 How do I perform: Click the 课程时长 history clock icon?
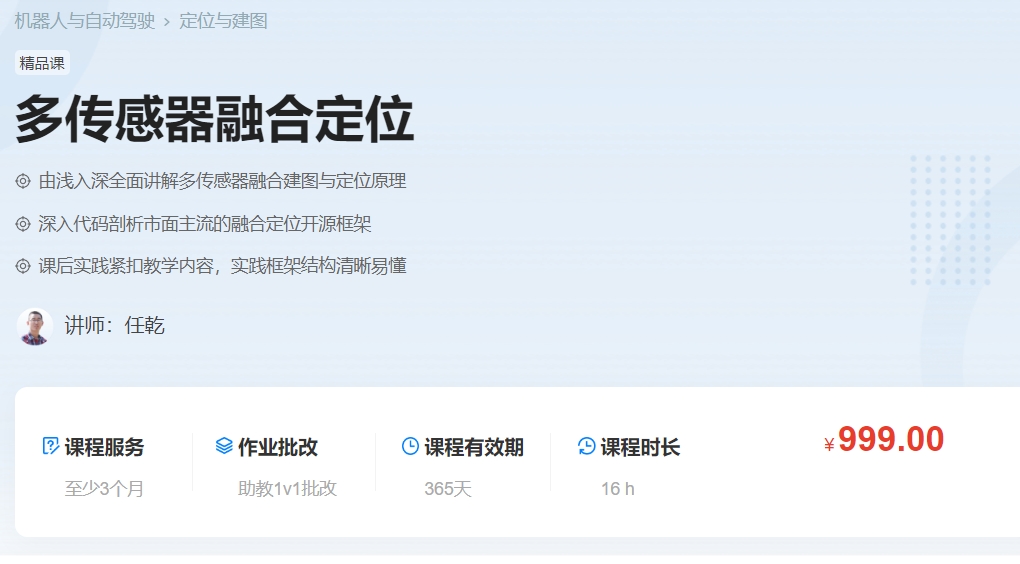(x=587, y=446)
